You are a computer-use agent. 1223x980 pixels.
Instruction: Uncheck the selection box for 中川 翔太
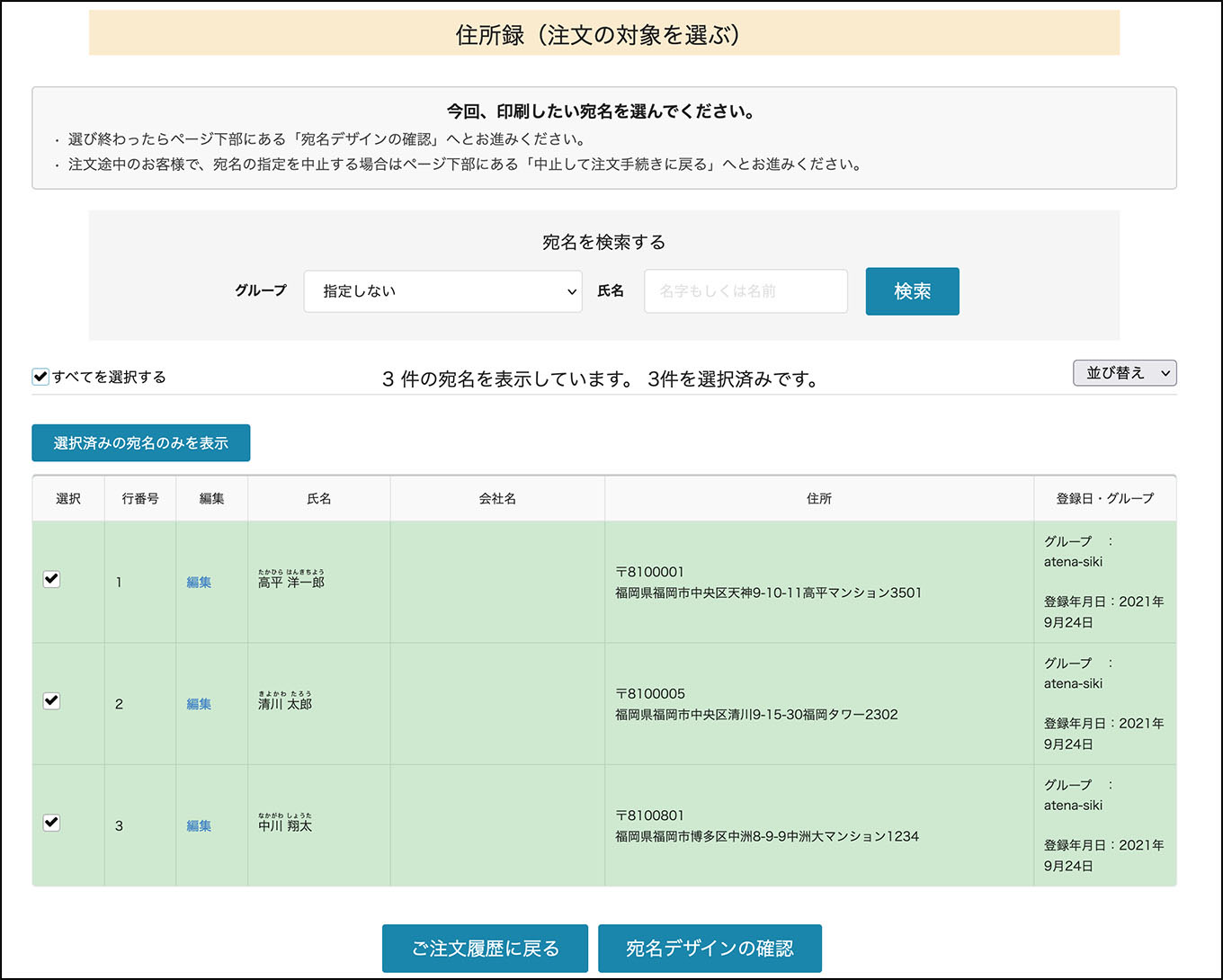52,823
